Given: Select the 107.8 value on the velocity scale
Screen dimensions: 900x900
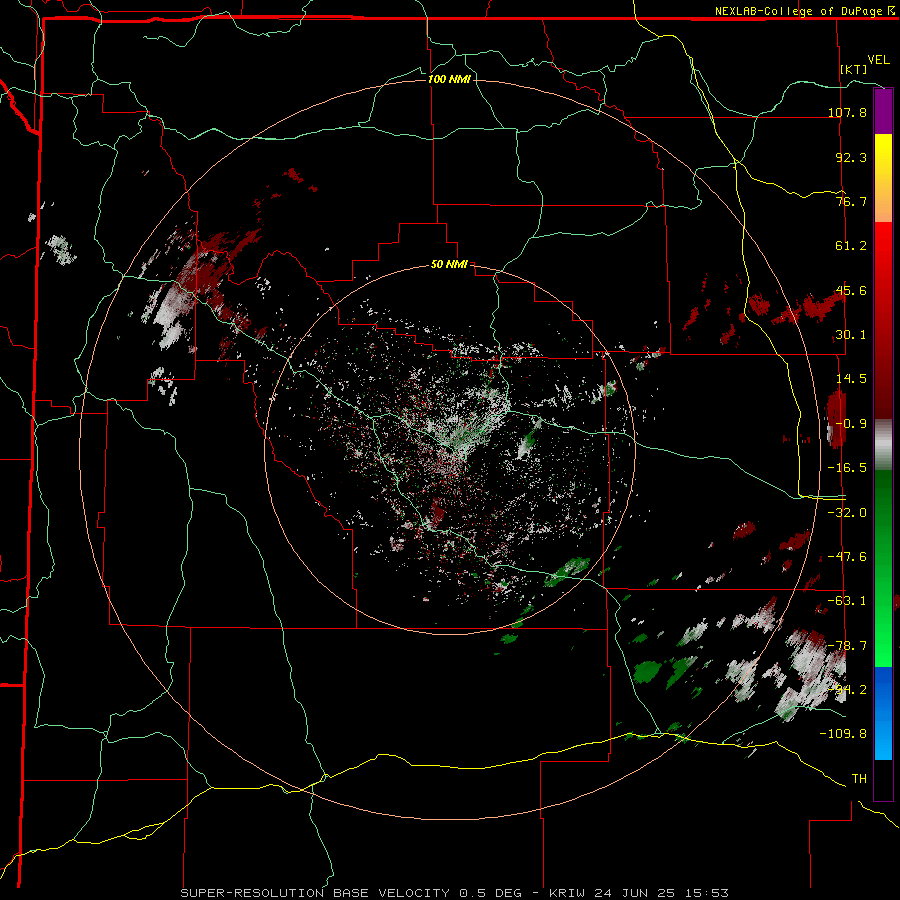Looking at the screenshot, I should (847, 112).
